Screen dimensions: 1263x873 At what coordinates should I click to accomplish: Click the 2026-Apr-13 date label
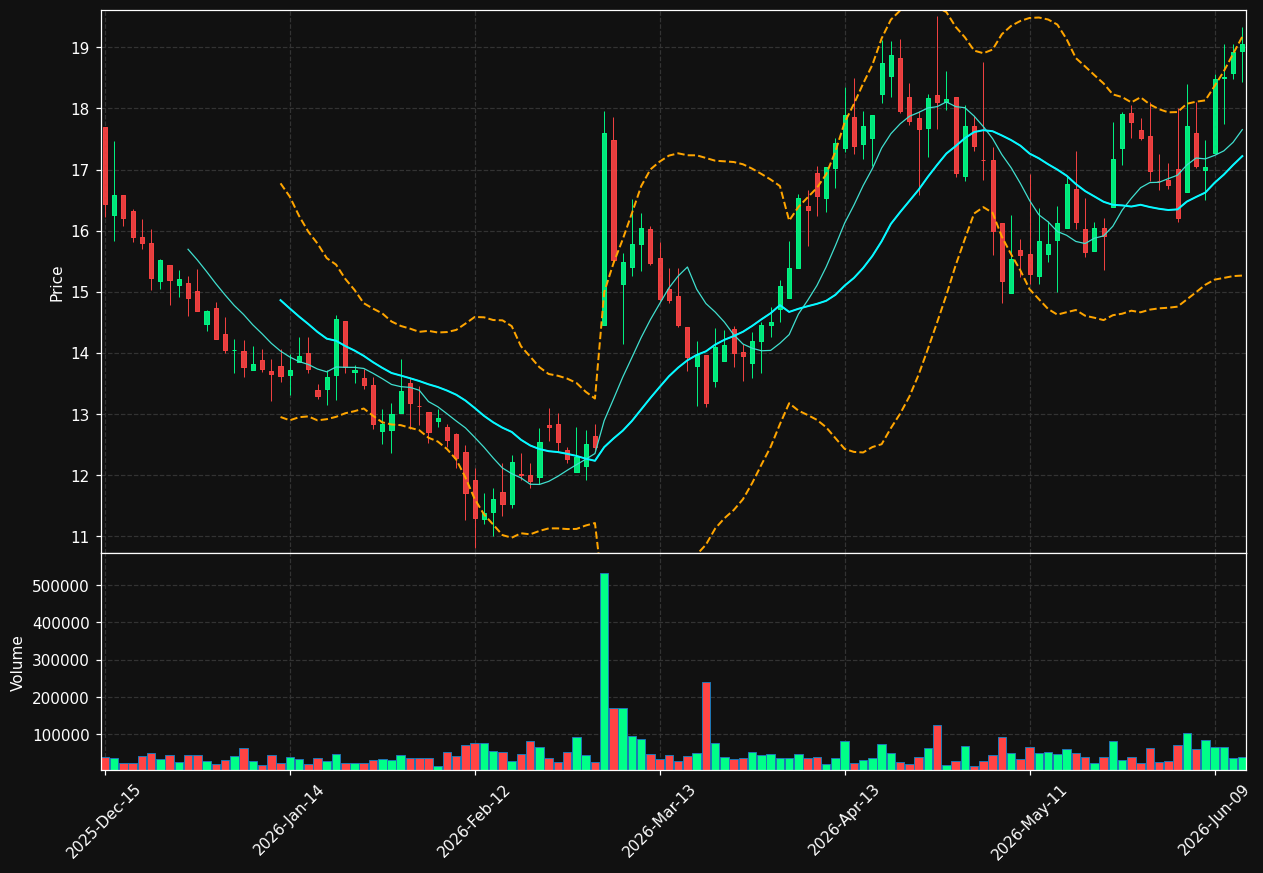pos(843,821)
